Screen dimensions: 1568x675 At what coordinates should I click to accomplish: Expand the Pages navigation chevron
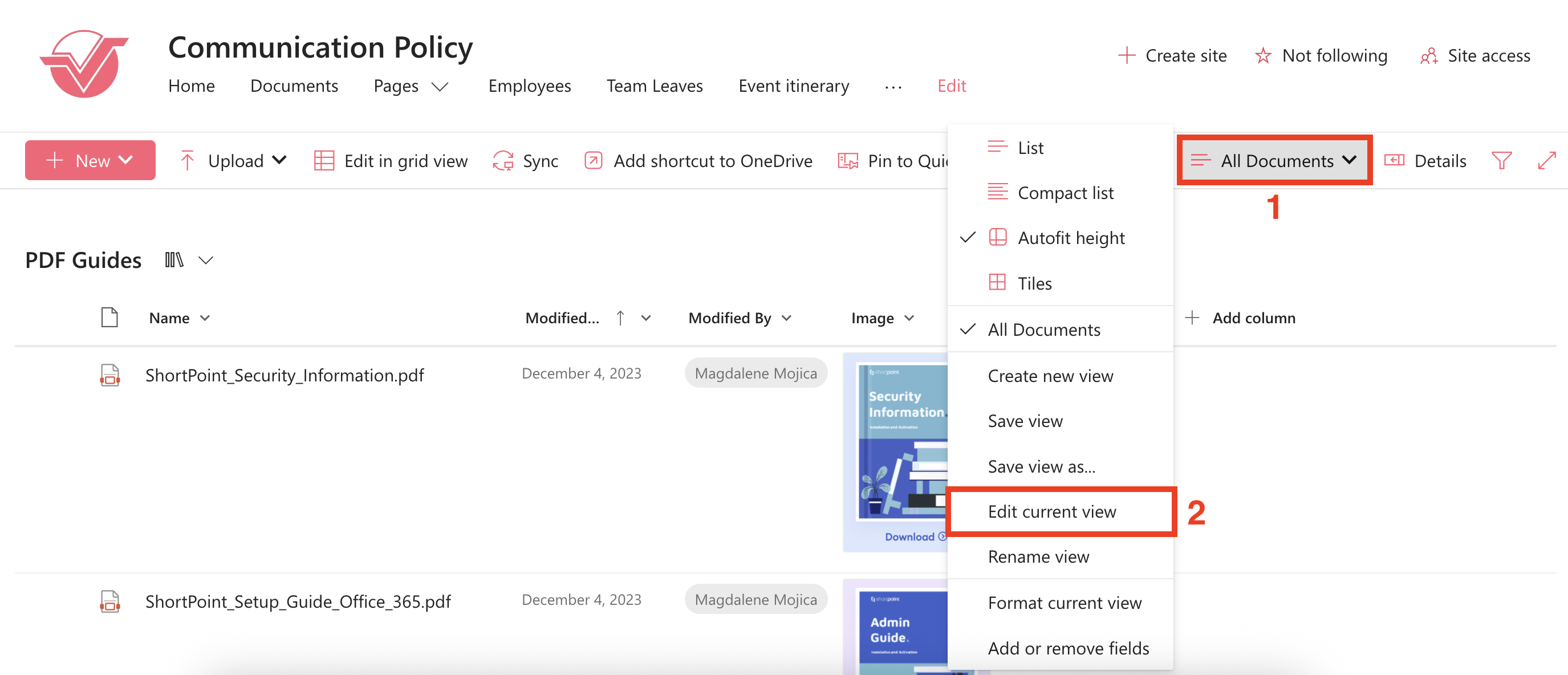pos(440,87)
